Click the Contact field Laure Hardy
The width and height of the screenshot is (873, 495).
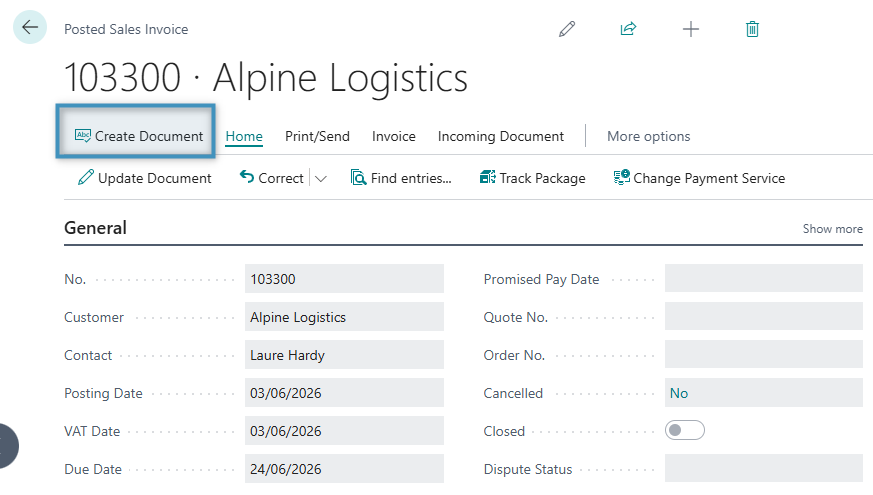(344, 355)
